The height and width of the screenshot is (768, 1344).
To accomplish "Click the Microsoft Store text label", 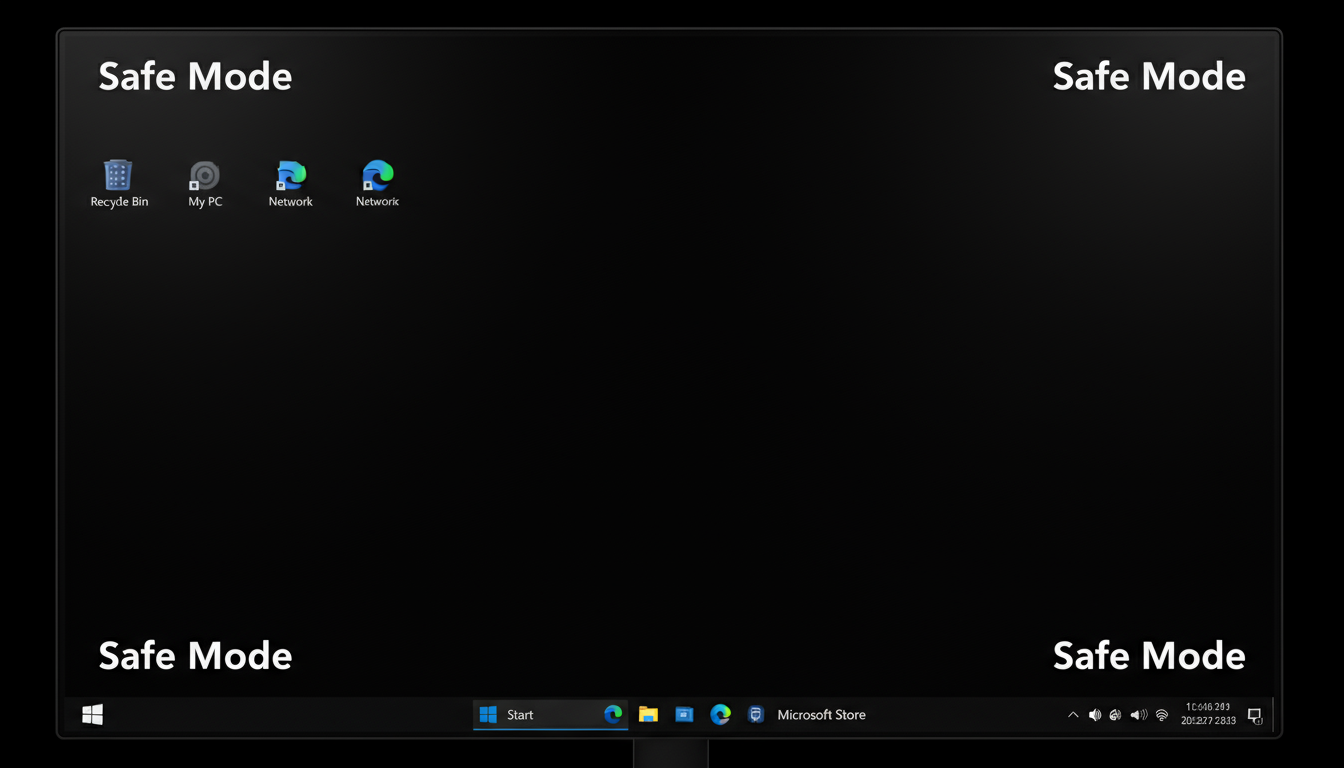I will point(821,715).
